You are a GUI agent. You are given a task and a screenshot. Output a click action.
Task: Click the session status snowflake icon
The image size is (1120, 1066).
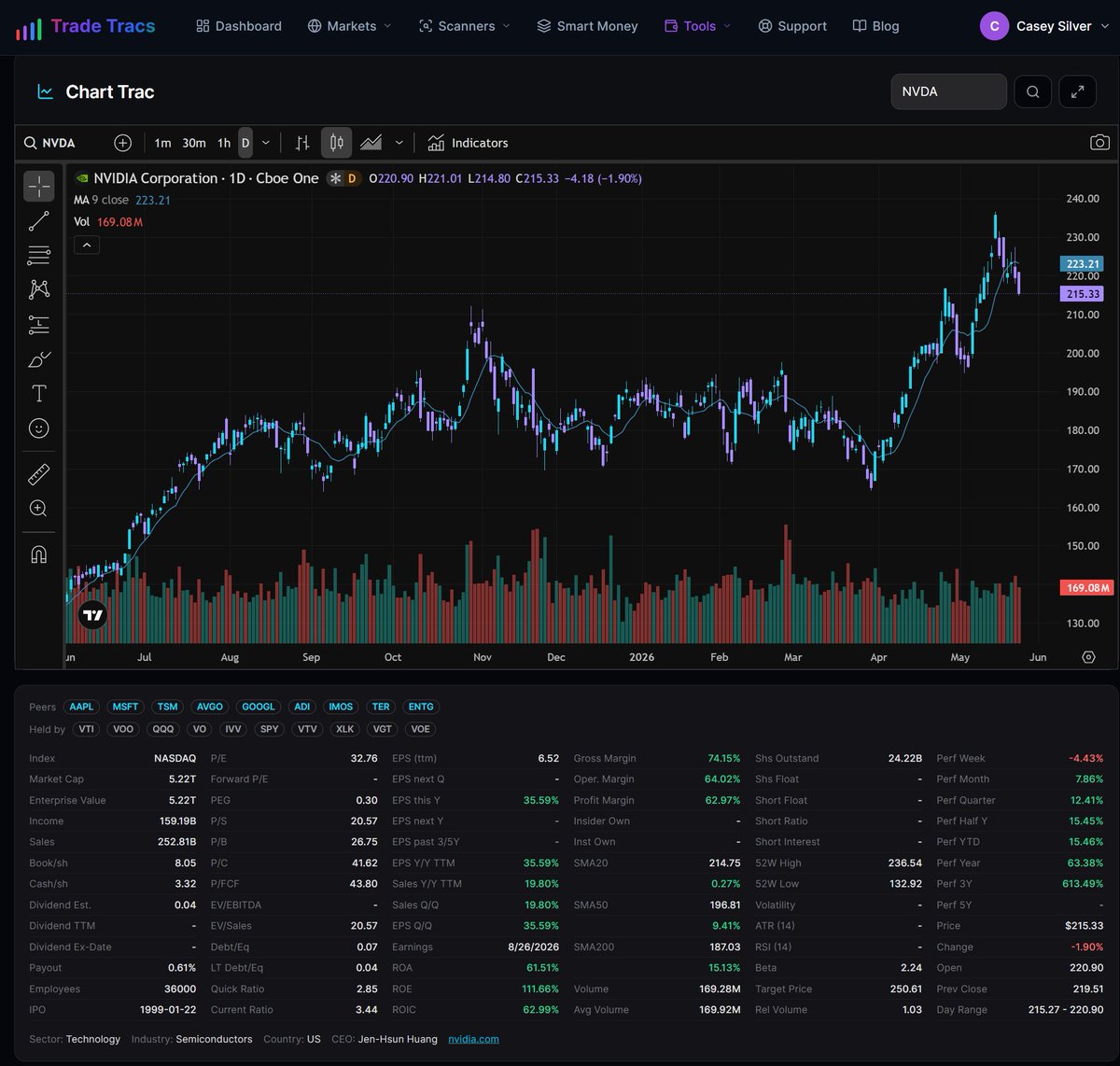pyautogui.click(x=335, y=178)
